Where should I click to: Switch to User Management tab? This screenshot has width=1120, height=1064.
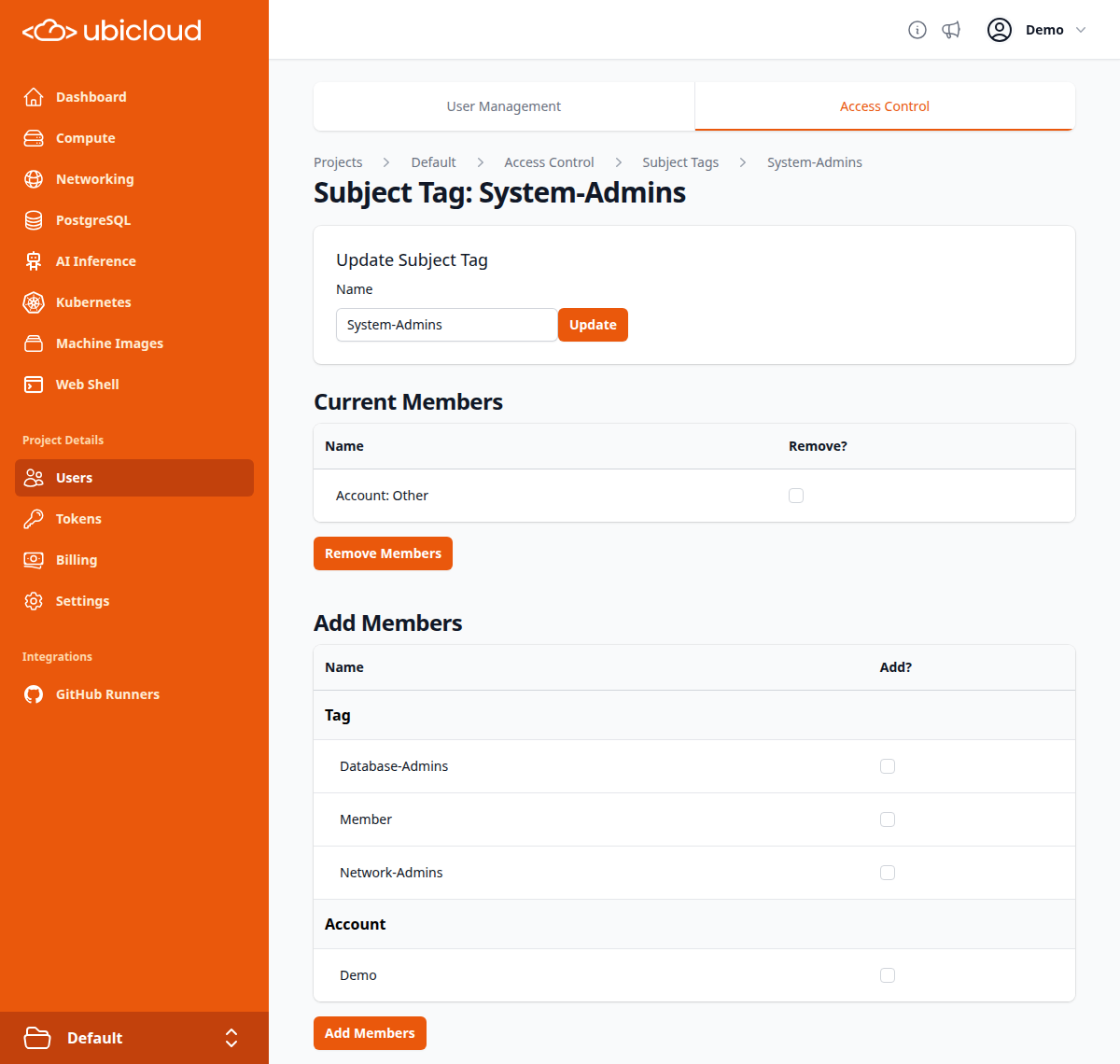(x=504, y=106)
